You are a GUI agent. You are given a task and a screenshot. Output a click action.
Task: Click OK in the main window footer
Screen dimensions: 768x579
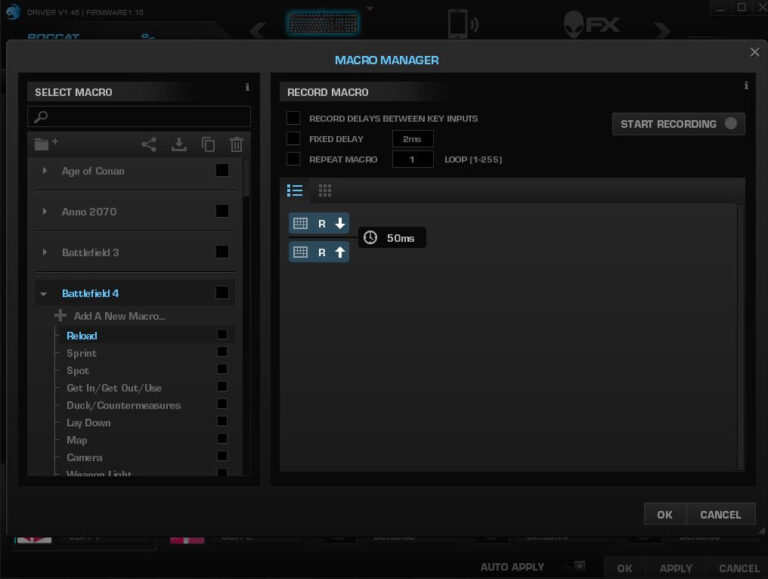coord(624,568)
